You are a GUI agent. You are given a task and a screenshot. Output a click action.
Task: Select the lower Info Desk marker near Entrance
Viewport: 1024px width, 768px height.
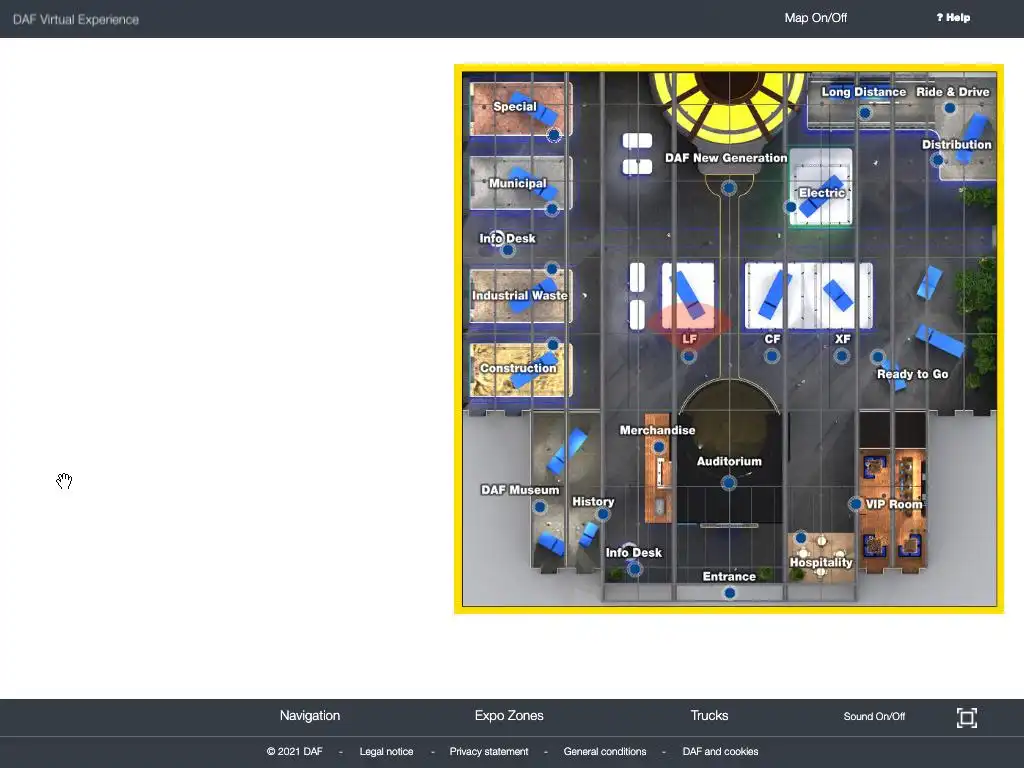point(634,569)
